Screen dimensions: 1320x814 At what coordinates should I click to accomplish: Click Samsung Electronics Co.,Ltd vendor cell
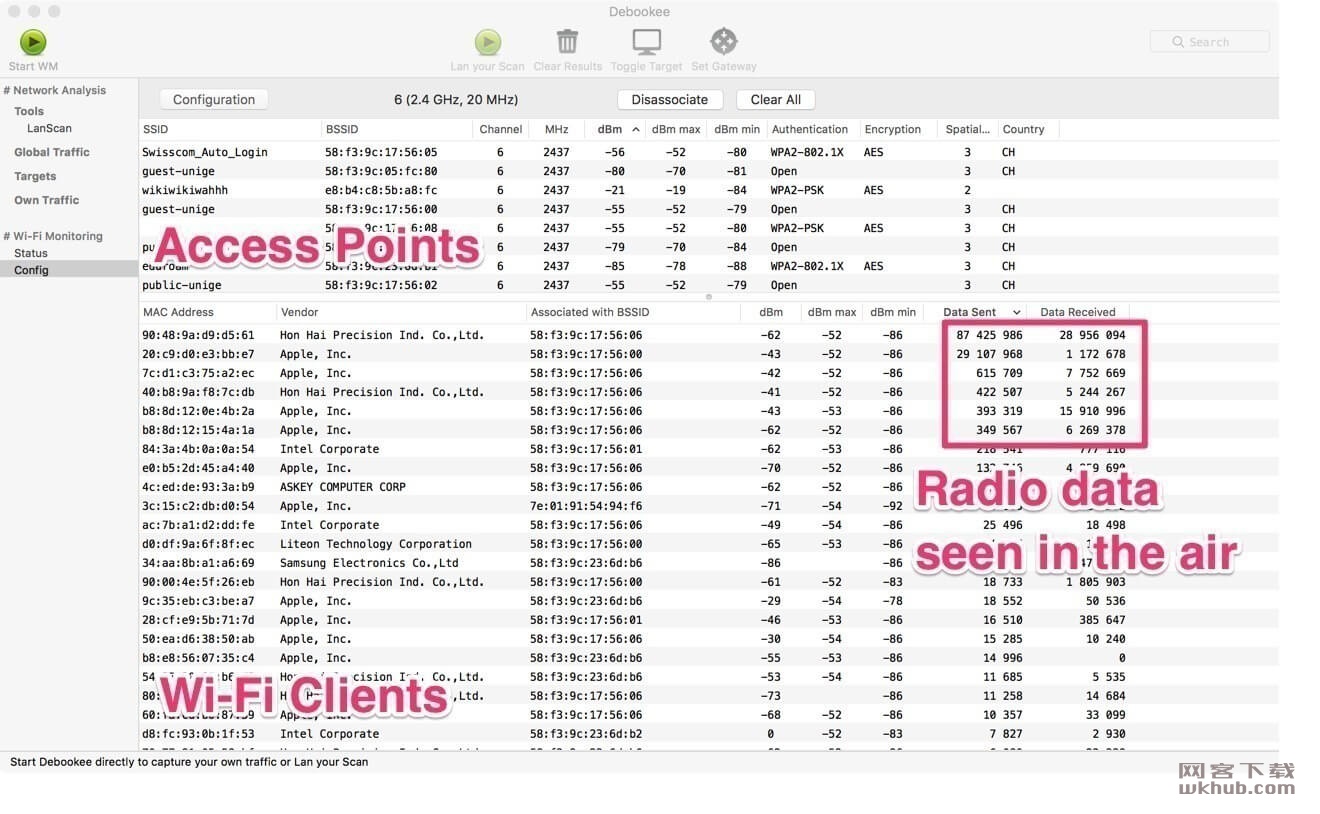coord(369,563)
